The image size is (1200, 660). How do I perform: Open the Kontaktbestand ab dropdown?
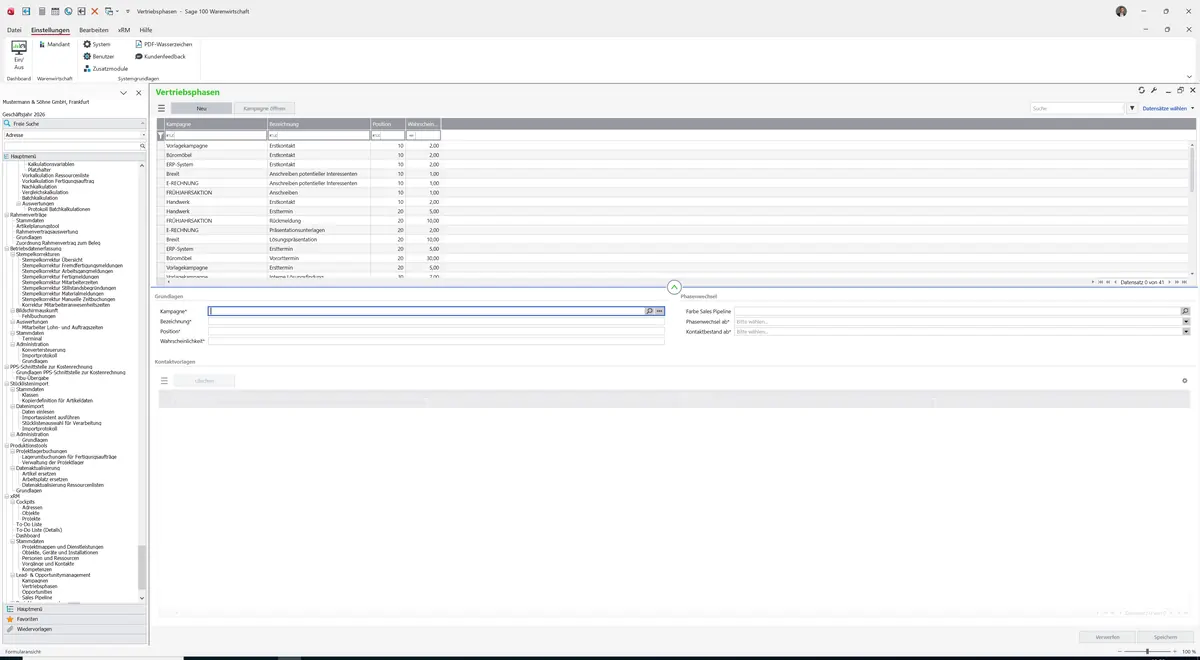(x=1186, y=331)
